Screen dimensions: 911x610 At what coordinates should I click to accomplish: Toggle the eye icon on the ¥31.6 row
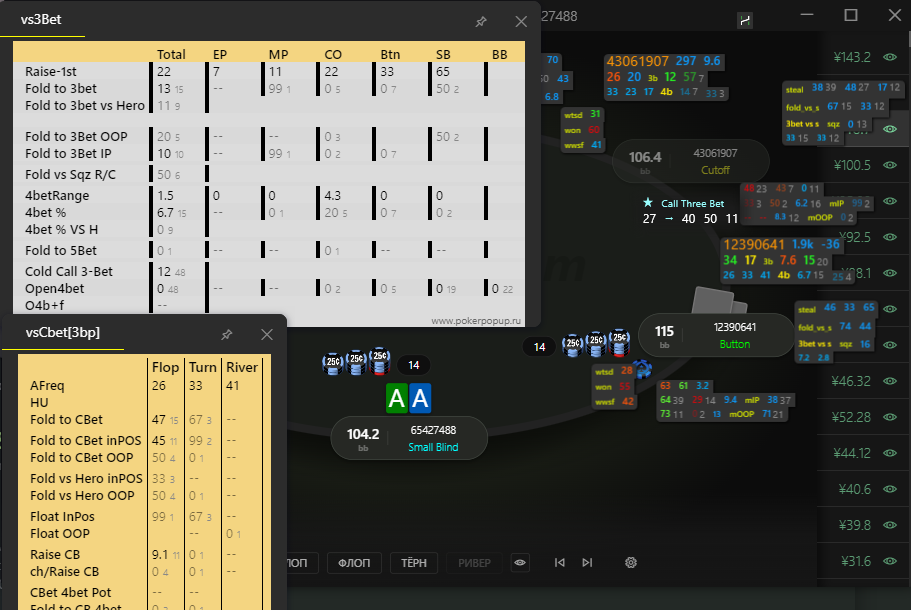[x=890, y=561]
